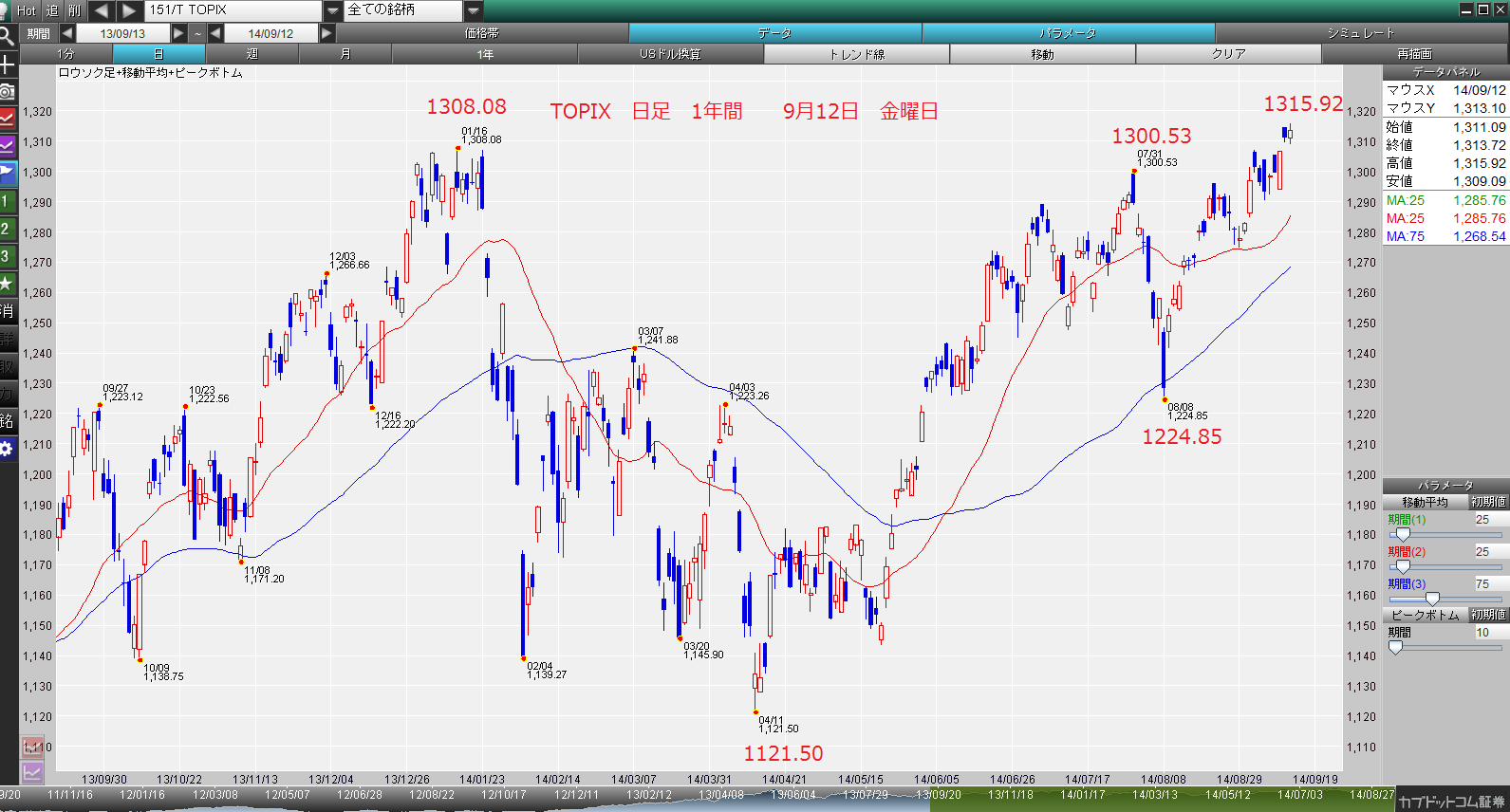Click the start date field 13/09/13
The image size is (1510, 812).
[122, 33]
